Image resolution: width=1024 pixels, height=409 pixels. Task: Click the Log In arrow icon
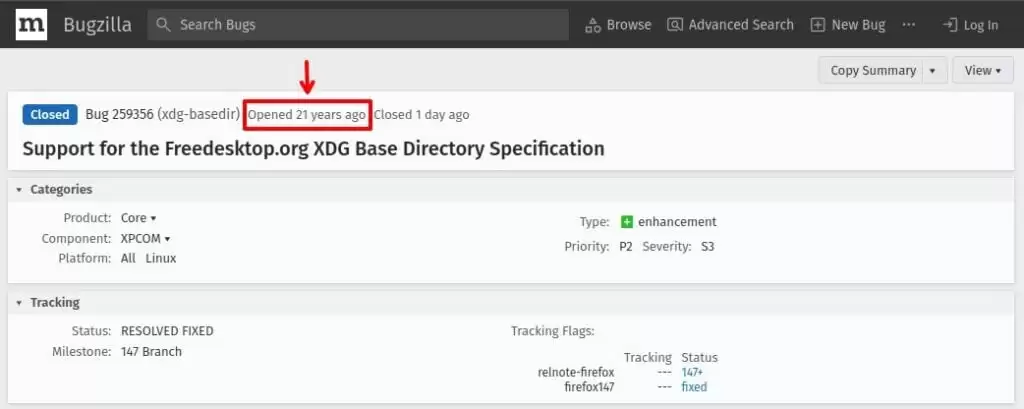tap(950, 25)
